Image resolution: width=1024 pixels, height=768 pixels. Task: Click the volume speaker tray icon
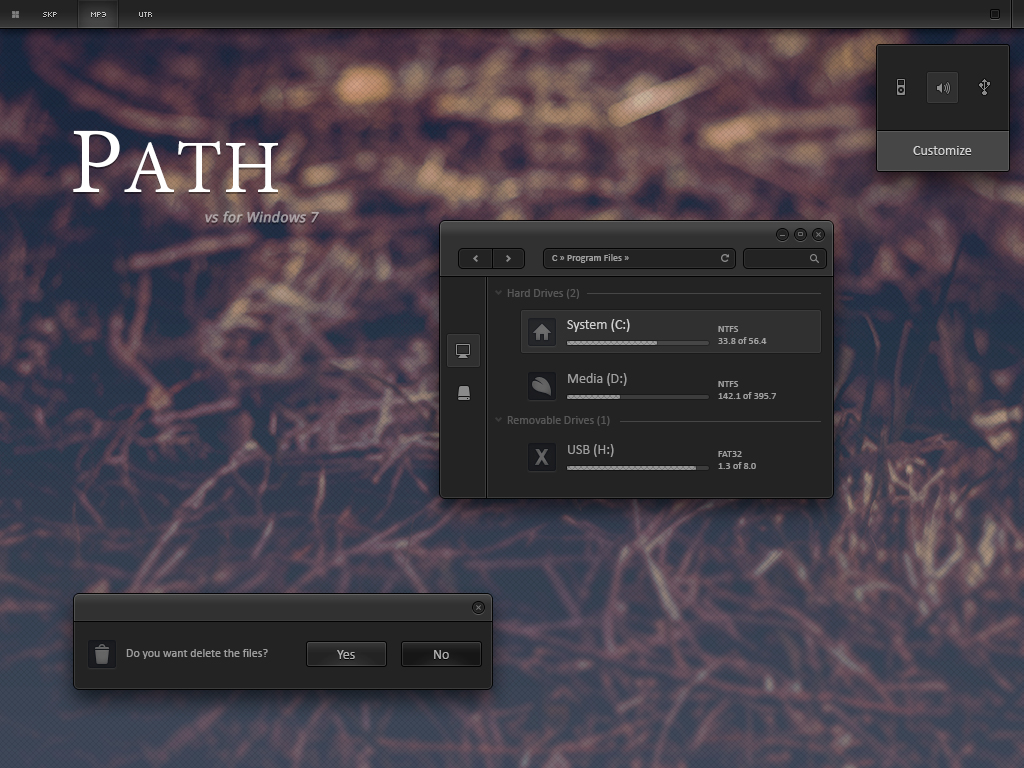click(x=942, y=88)
